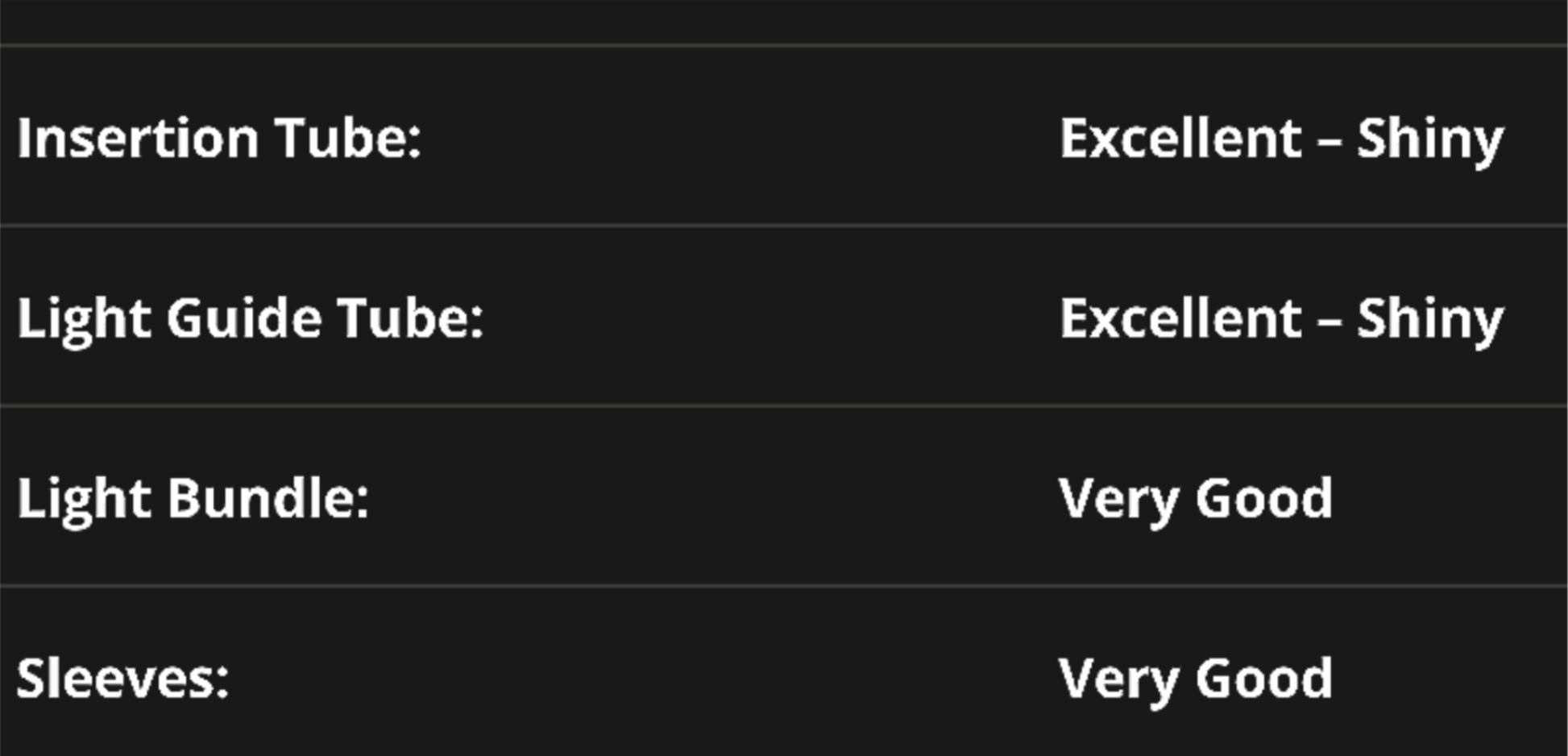
Task: Click "Excellent" in the Light Guide Tube row
Action: point(1180,318)
